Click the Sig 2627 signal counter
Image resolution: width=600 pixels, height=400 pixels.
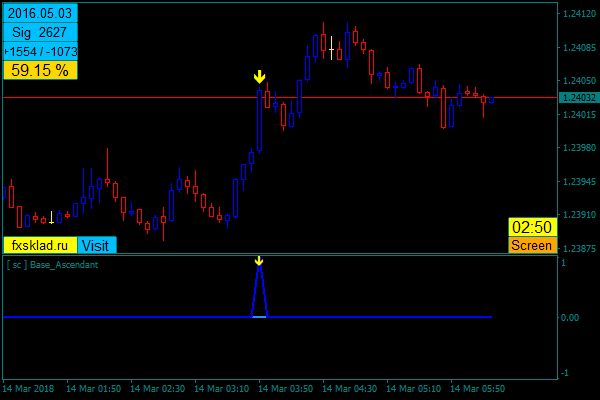[x=40, y=33]
